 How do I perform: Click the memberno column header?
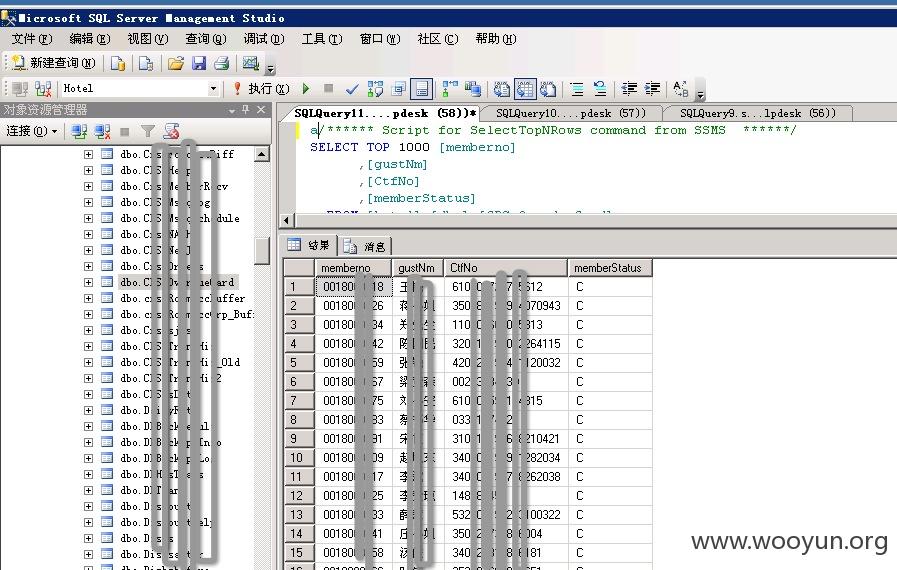[353, 268]
